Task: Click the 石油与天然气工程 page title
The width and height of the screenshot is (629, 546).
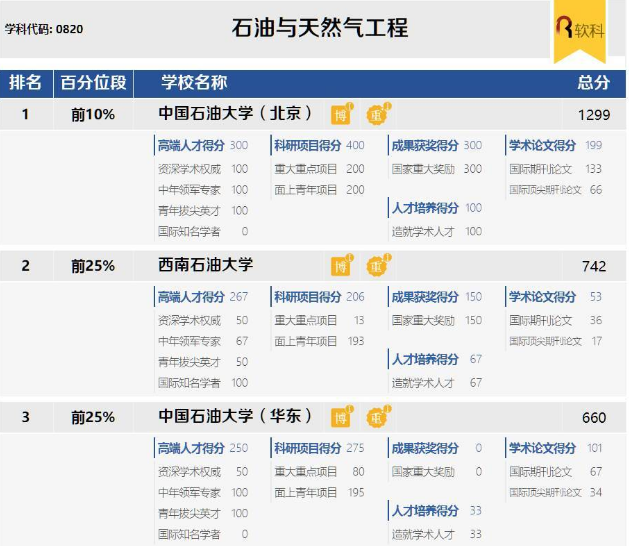Action: pyautogui.click(x=320, y=27)
